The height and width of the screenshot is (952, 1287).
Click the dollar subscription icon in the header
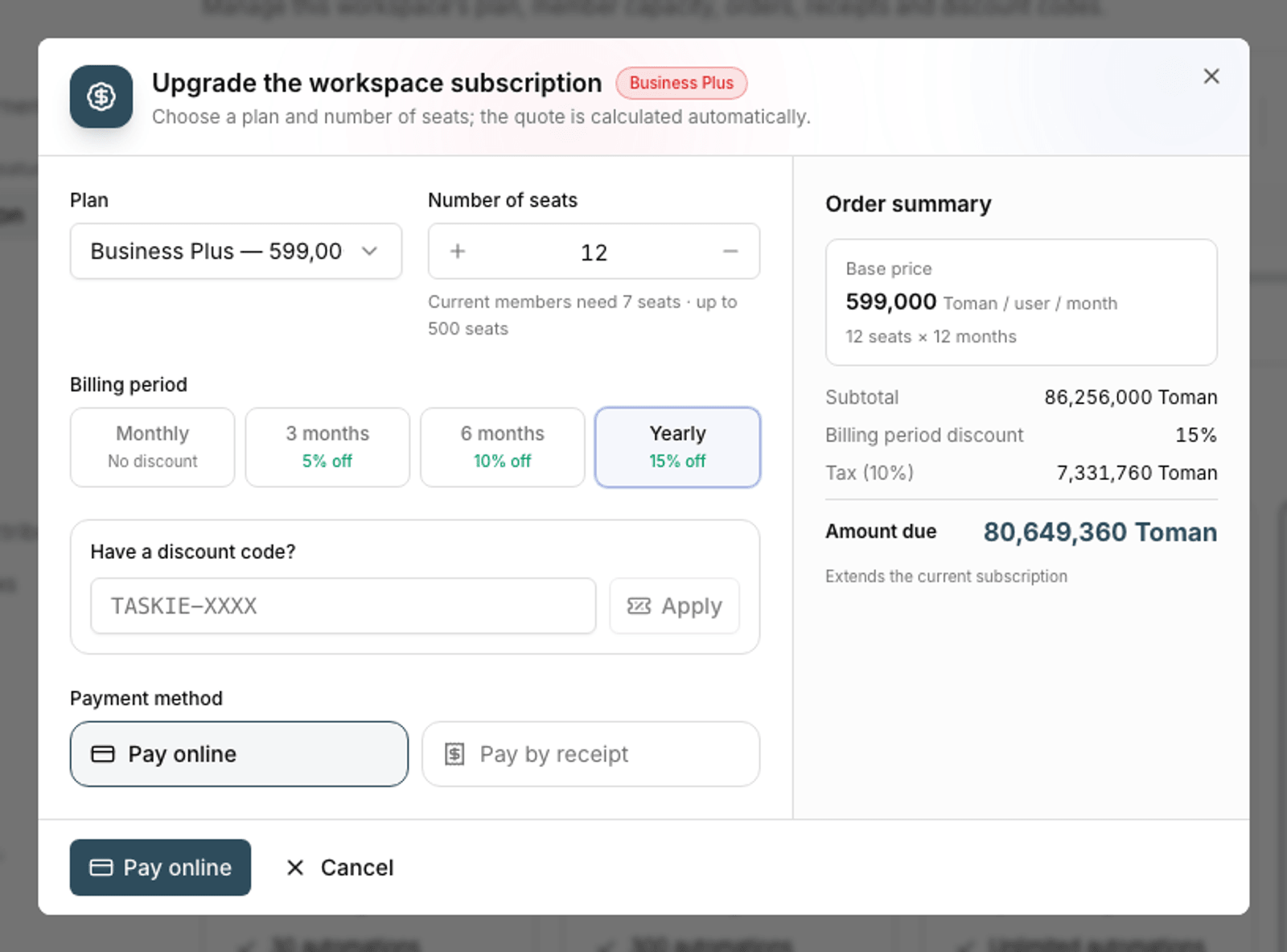coord(101,96)
